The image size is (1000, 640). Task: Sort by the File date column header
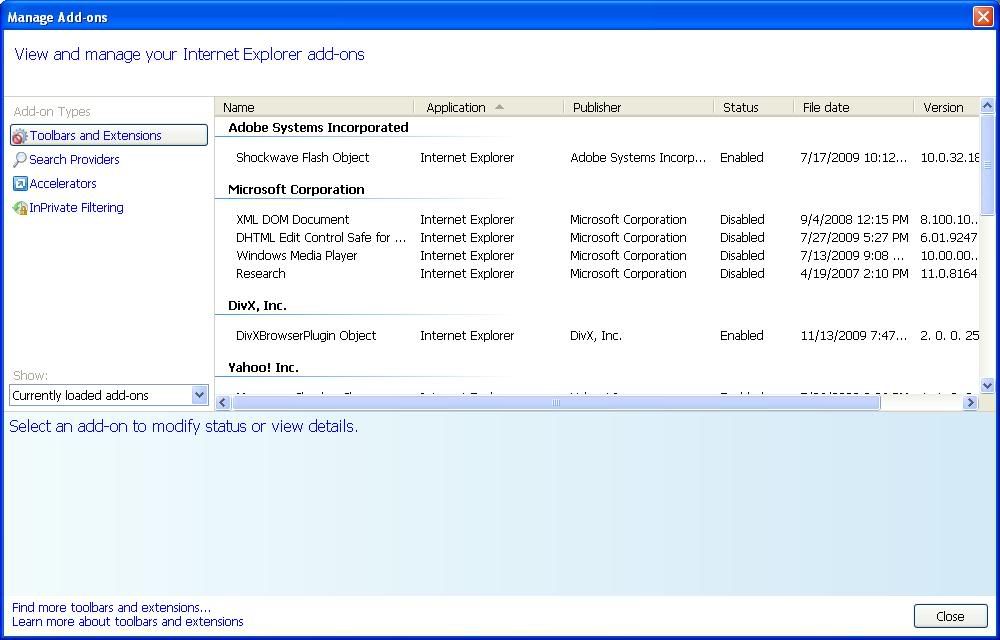[x=853, y=107]
